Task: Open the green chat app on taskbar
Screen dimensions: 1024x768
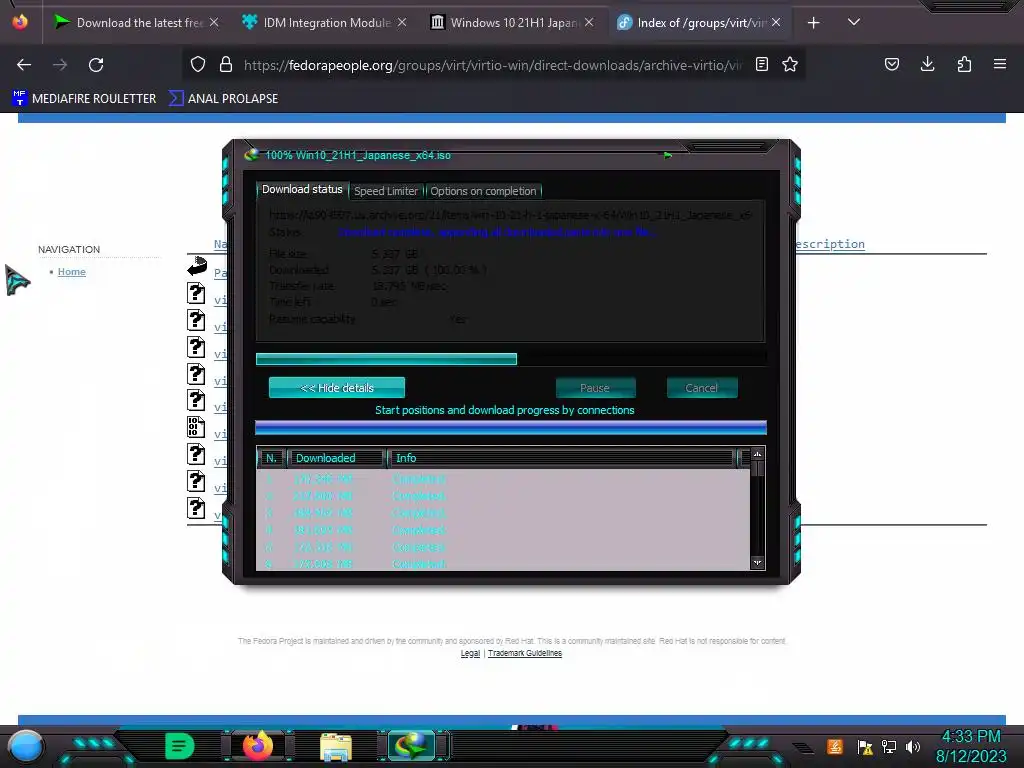Action: tap(180, 746)
